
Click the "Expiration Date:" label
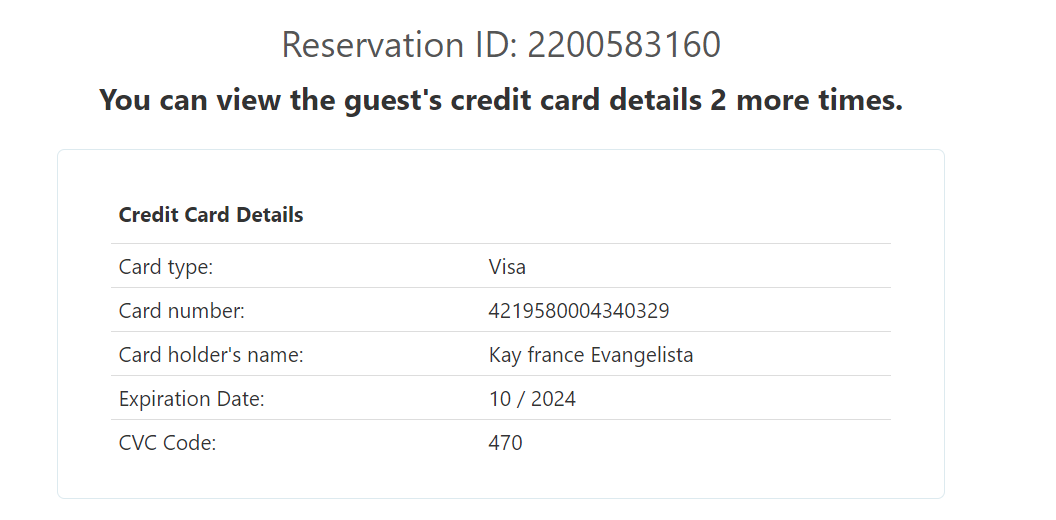(x=191, y=399)
